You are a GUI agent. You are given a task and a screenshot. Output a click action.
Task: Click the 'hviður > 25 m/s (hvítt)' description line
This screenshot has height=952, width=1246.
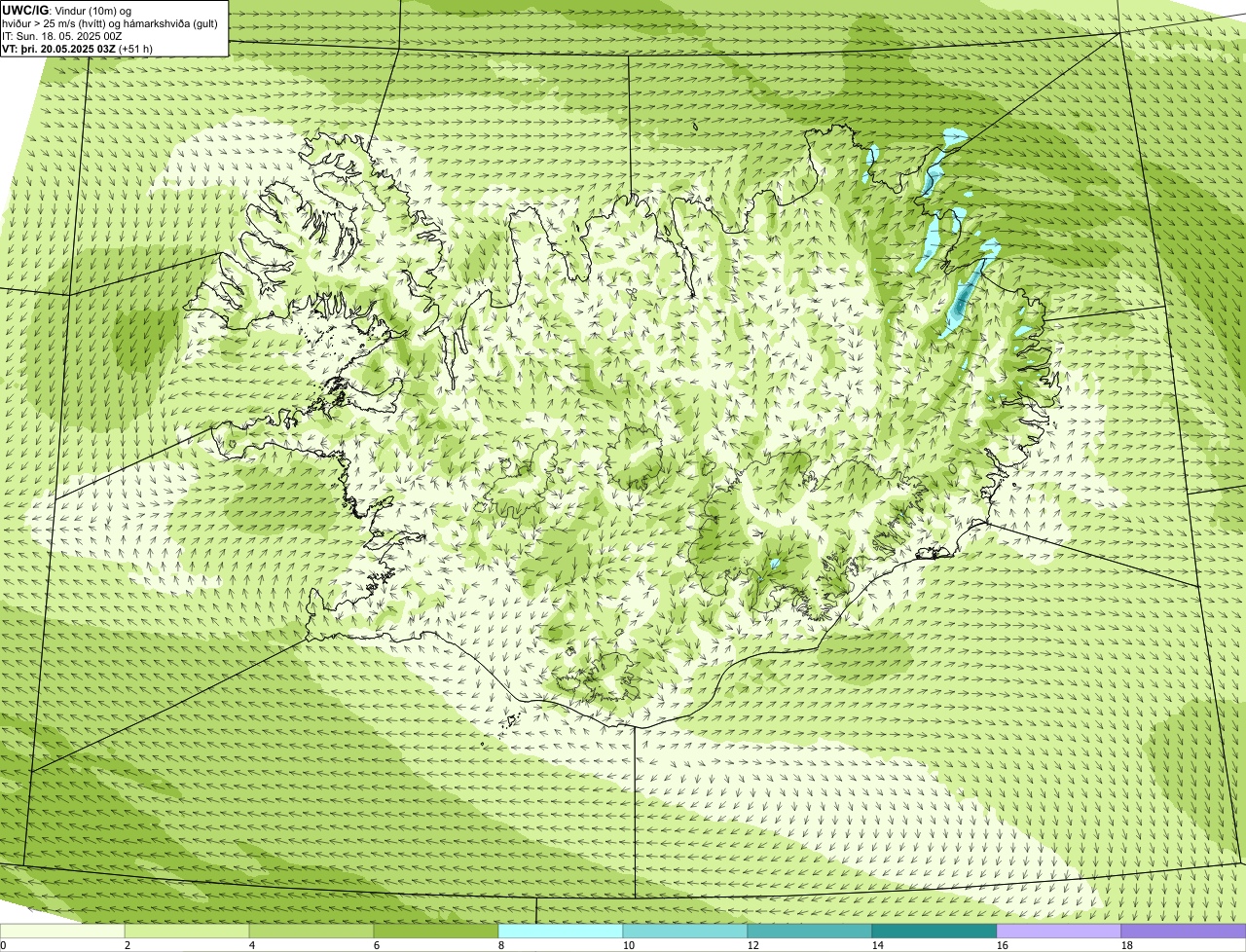click(x=110, y=23)
